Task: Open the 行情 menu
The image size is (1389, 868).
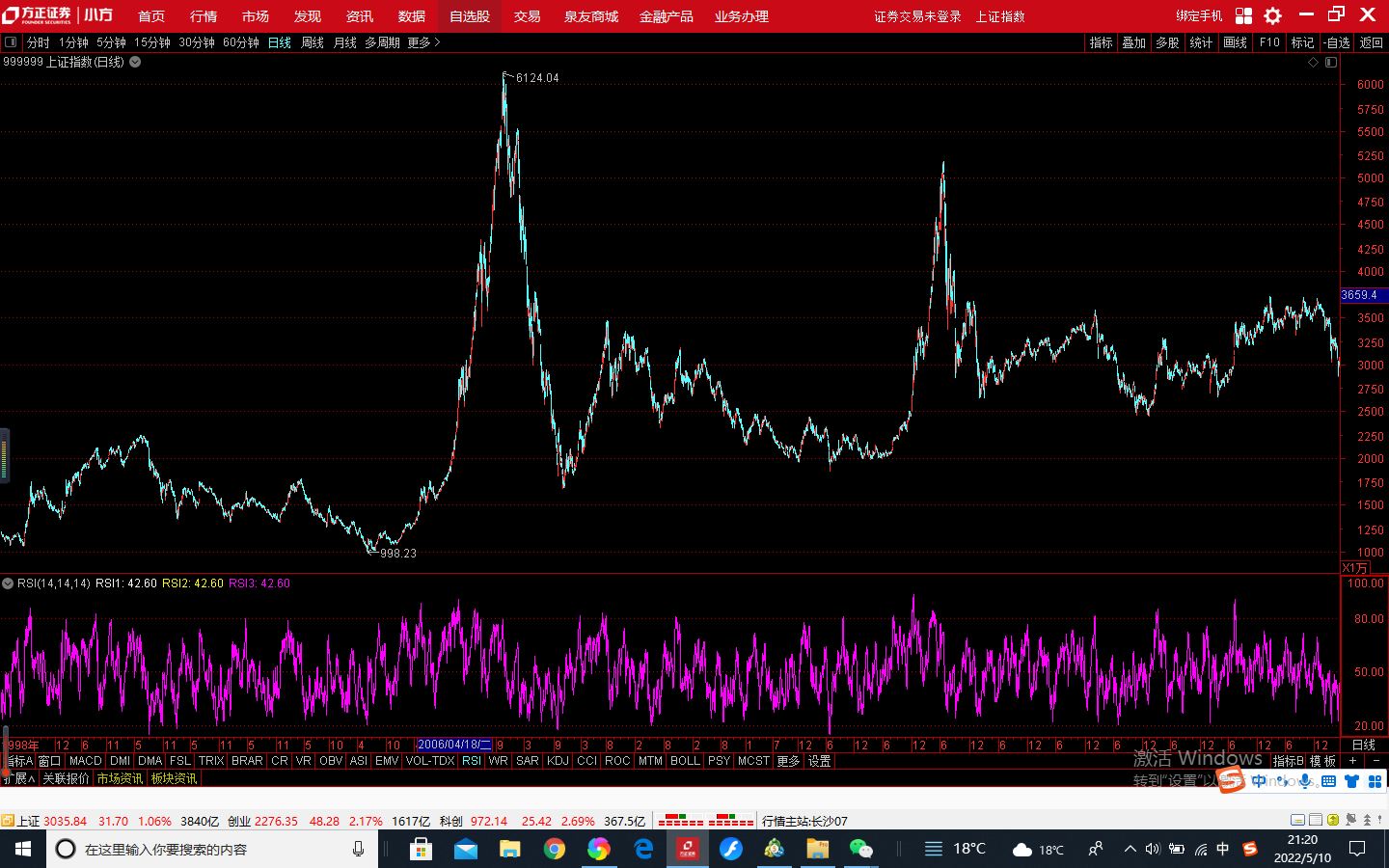Action: (204, 16)
